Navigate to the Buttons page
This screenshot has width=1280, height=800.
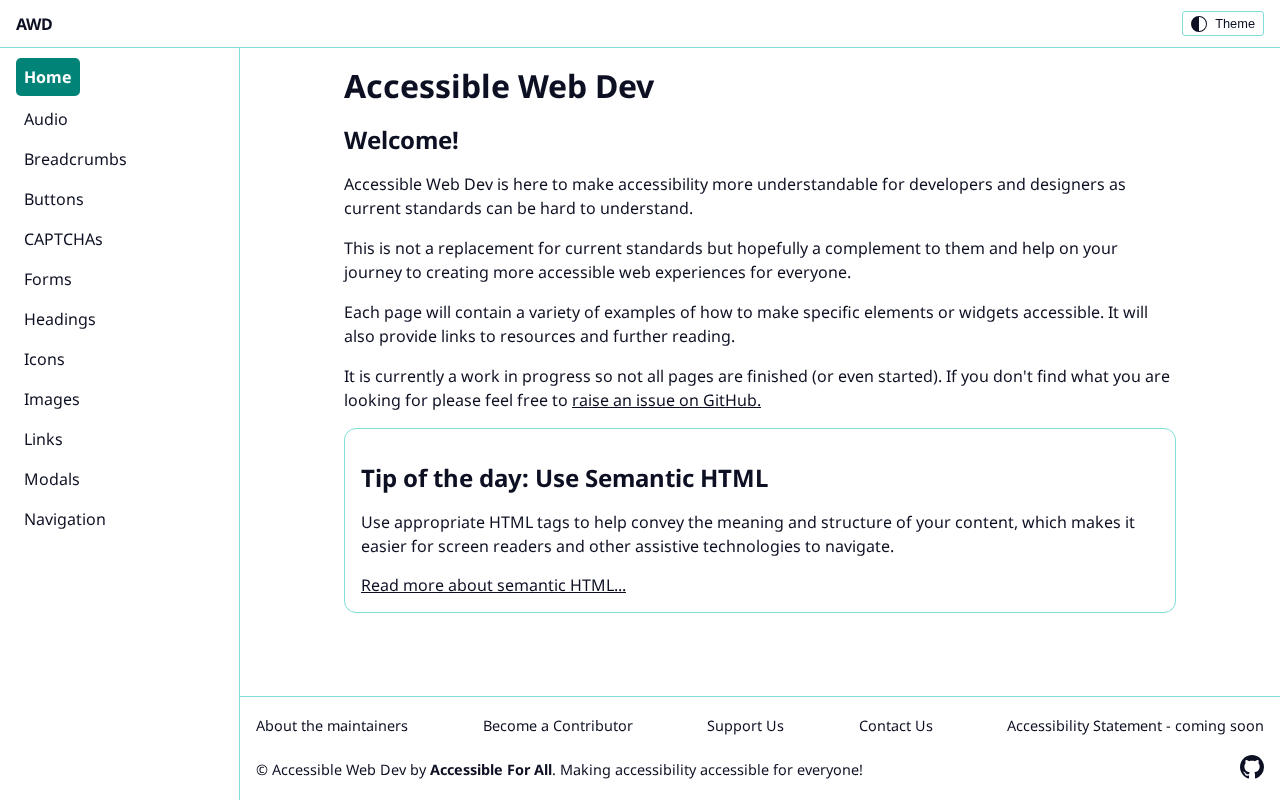54,199
